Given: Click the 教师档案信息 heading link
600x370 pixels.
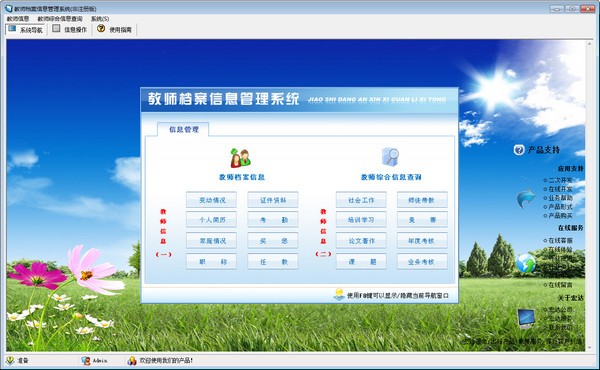Looking at the screenshot, I should [x=242, y=177].
